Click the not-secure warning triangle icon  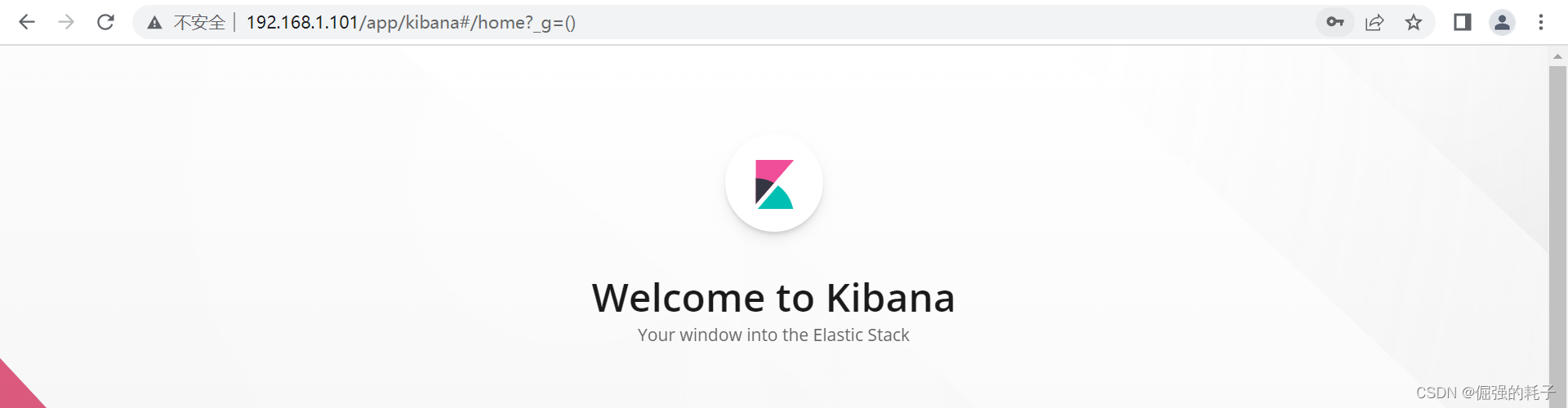[154, 23]
